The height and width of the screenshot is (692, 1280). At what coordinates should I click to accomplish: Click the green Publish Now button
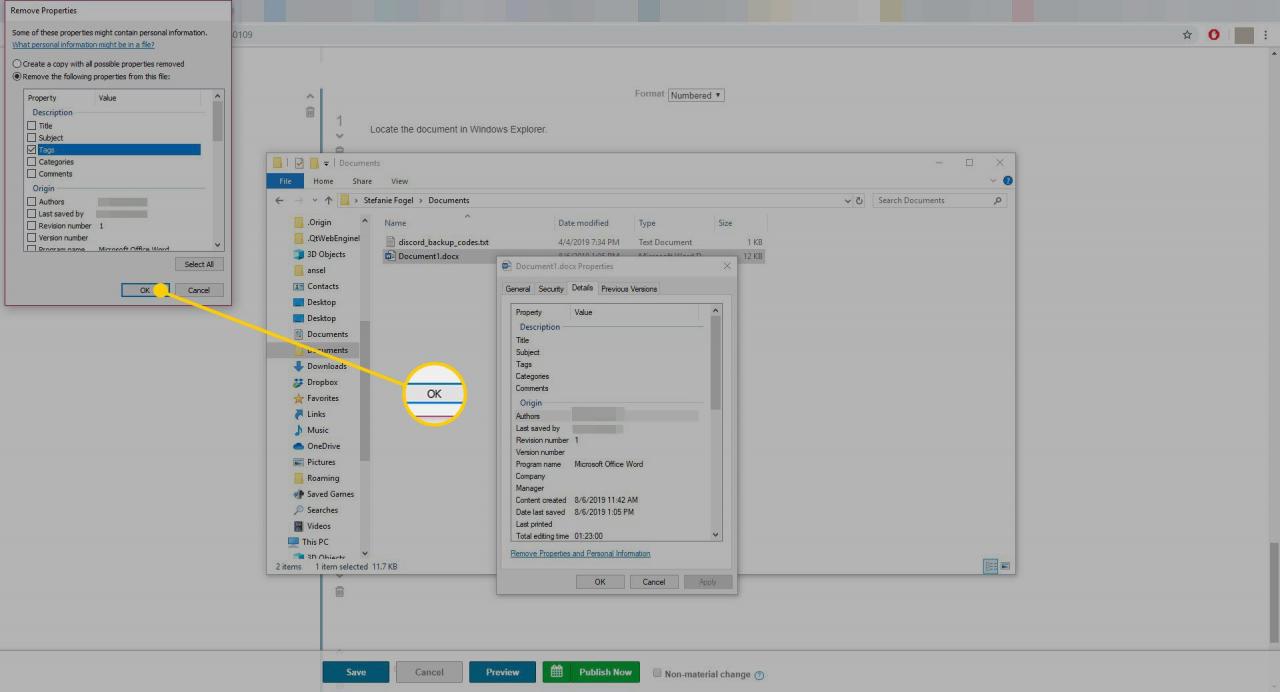tap(591, 672)
